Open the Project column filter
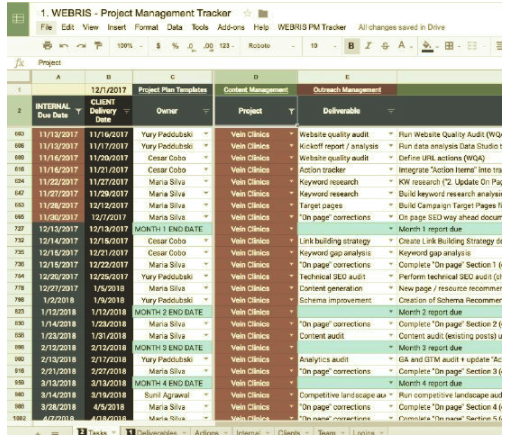This screenshot has height=436, width=523. 291,111
